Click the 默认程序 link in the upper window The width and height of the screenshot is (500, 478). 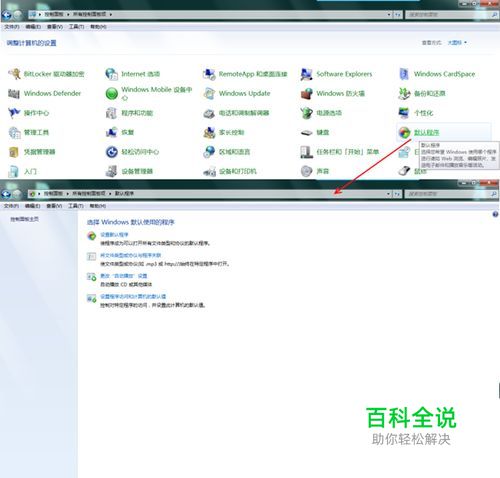point(426,132)
